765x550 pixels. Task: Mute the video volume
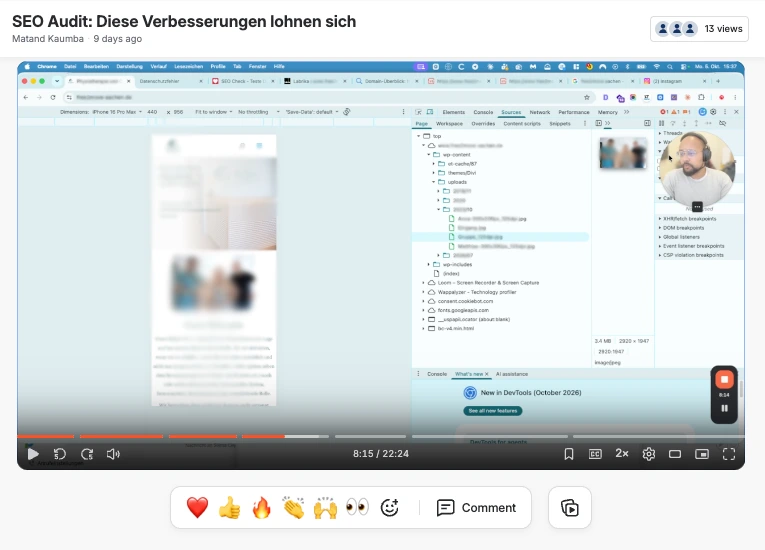pos(113,454)
